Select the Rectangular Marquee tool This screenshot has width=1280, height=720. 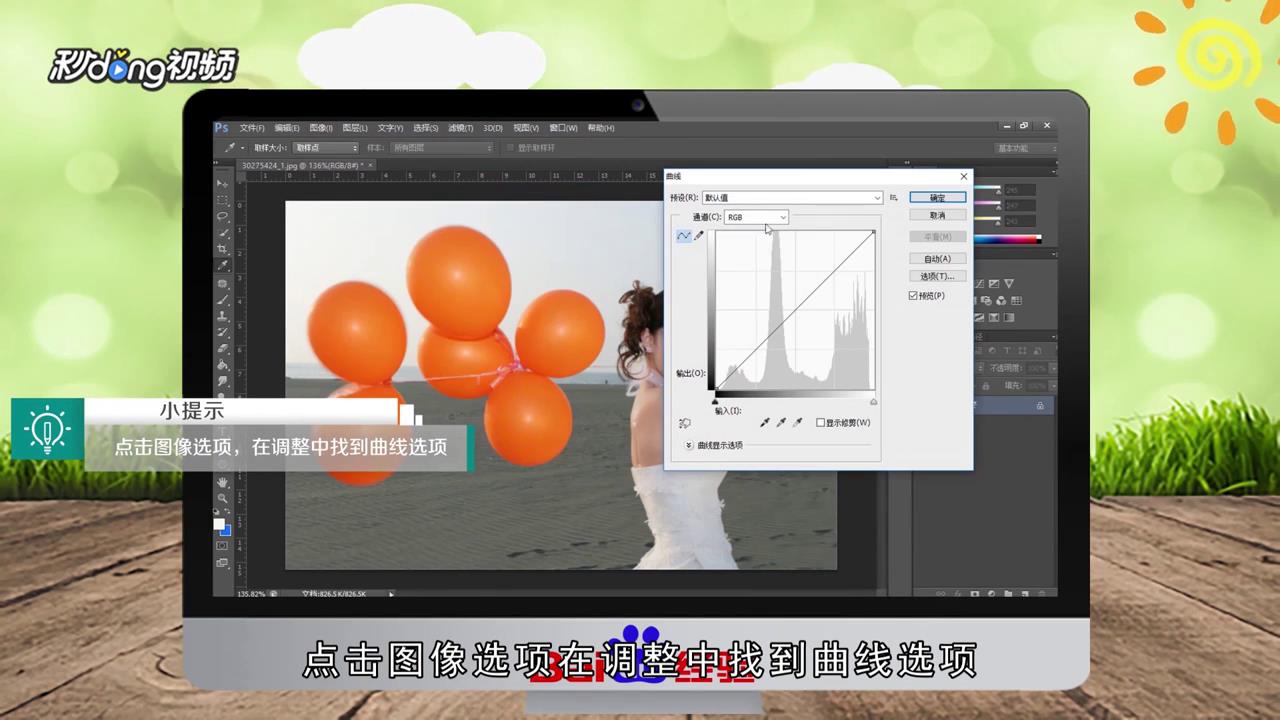223,200
